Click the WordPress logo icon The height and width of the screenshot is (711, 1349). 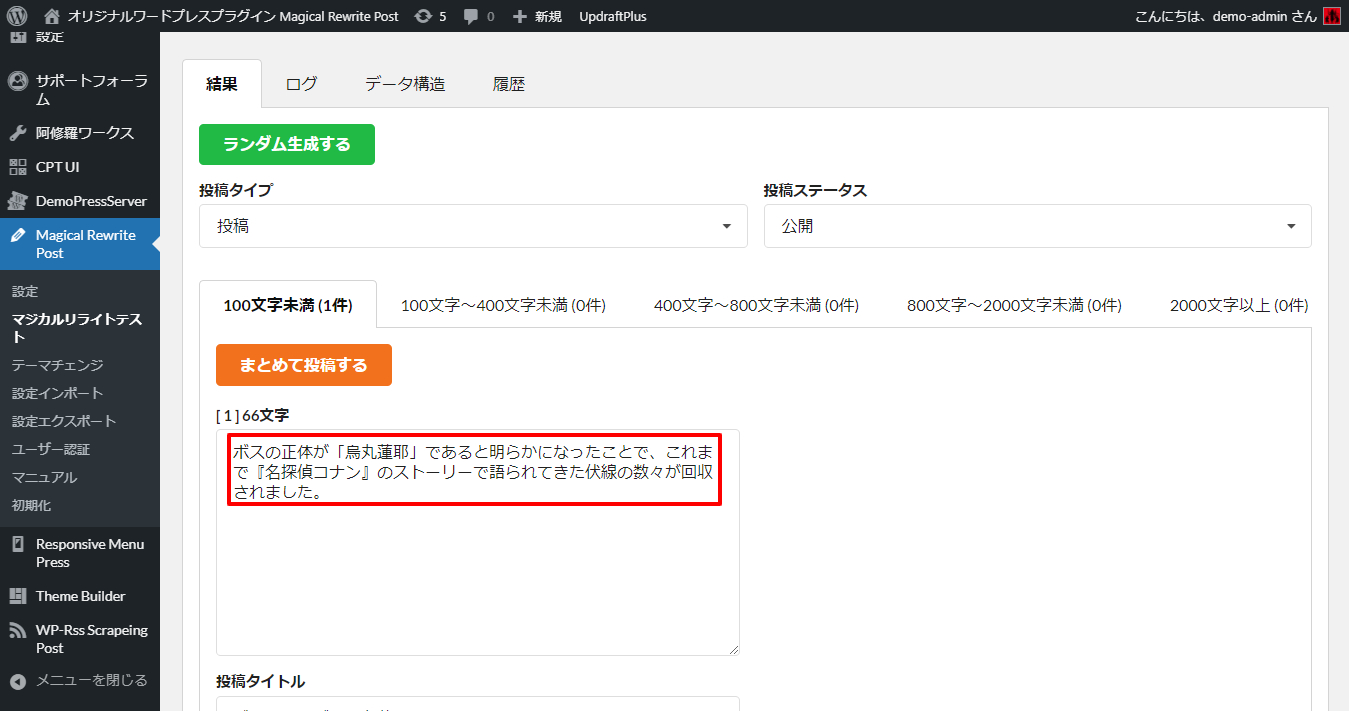17,16
